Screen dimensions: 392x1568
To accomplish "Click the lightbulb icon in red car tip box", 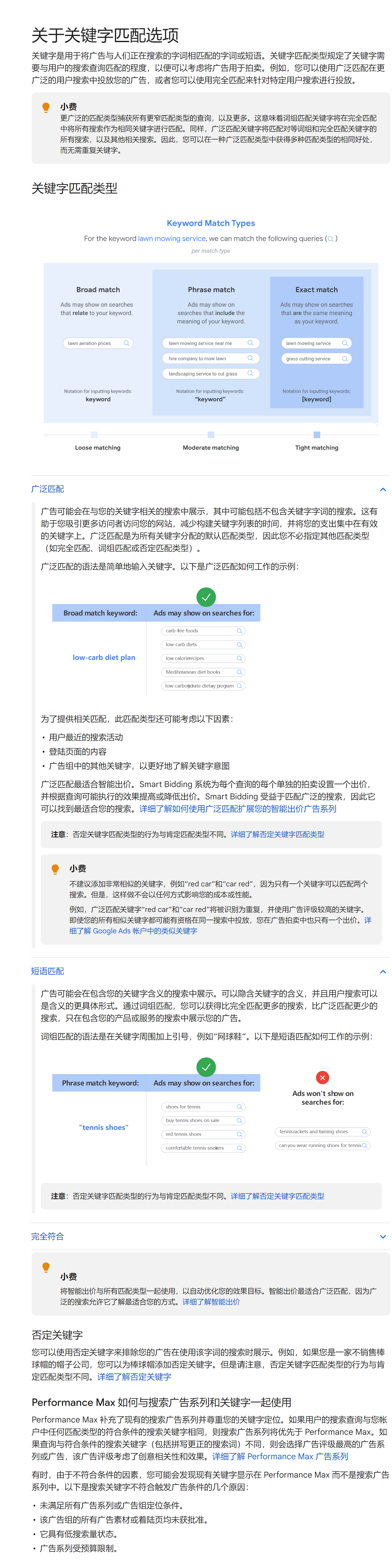I will pos(55,869).
